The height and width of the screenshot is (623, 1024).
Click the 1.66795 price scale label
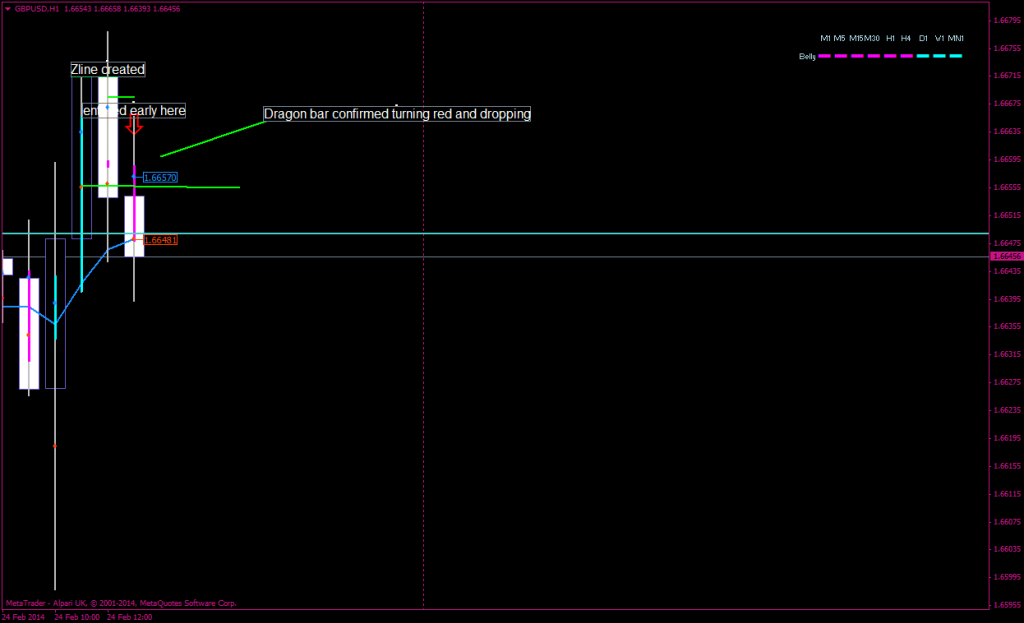[x=1006, y=20]
